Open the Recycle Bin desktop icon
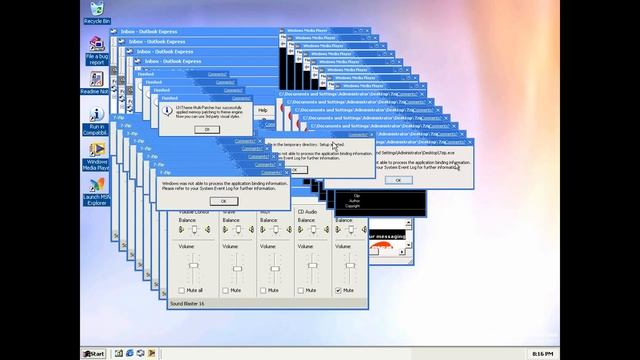 coord(97,13)
